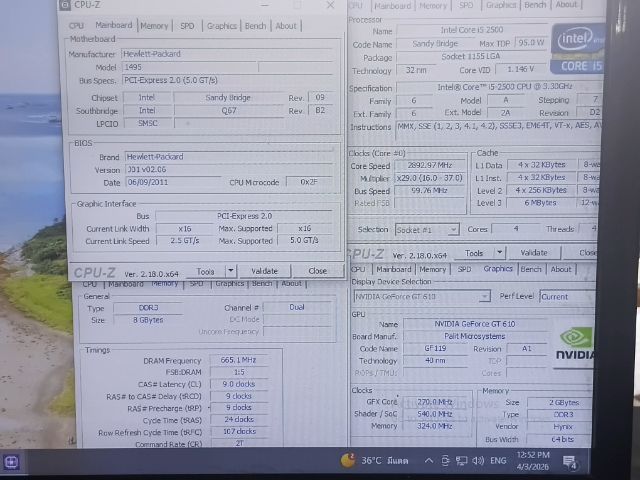Select Bench tab in the Graphics window
The image size is (640, 480).
tap(531, 269)
